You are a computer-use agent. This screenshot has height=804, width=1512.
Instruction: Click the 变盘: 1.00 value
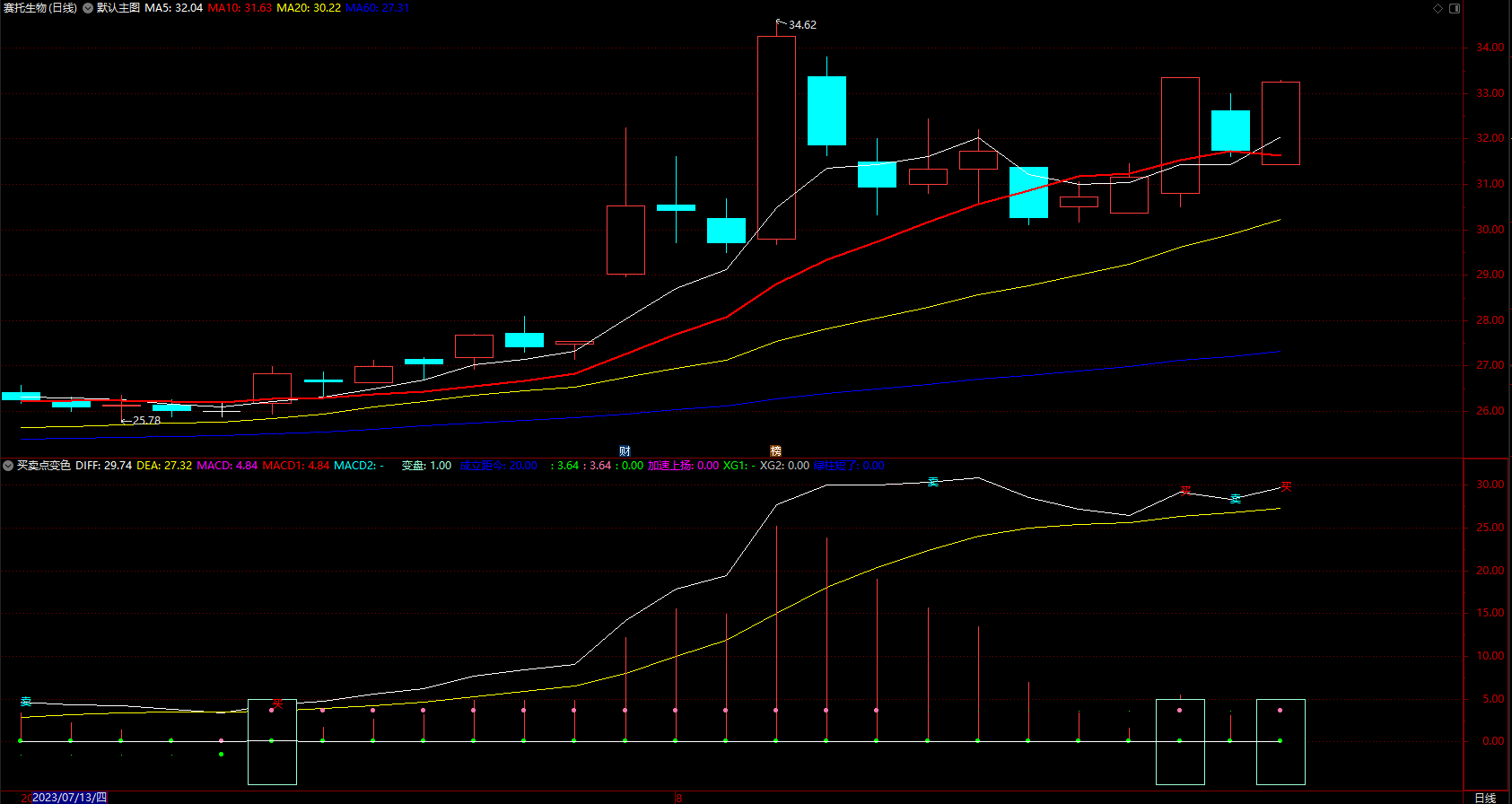pos(426,466)
